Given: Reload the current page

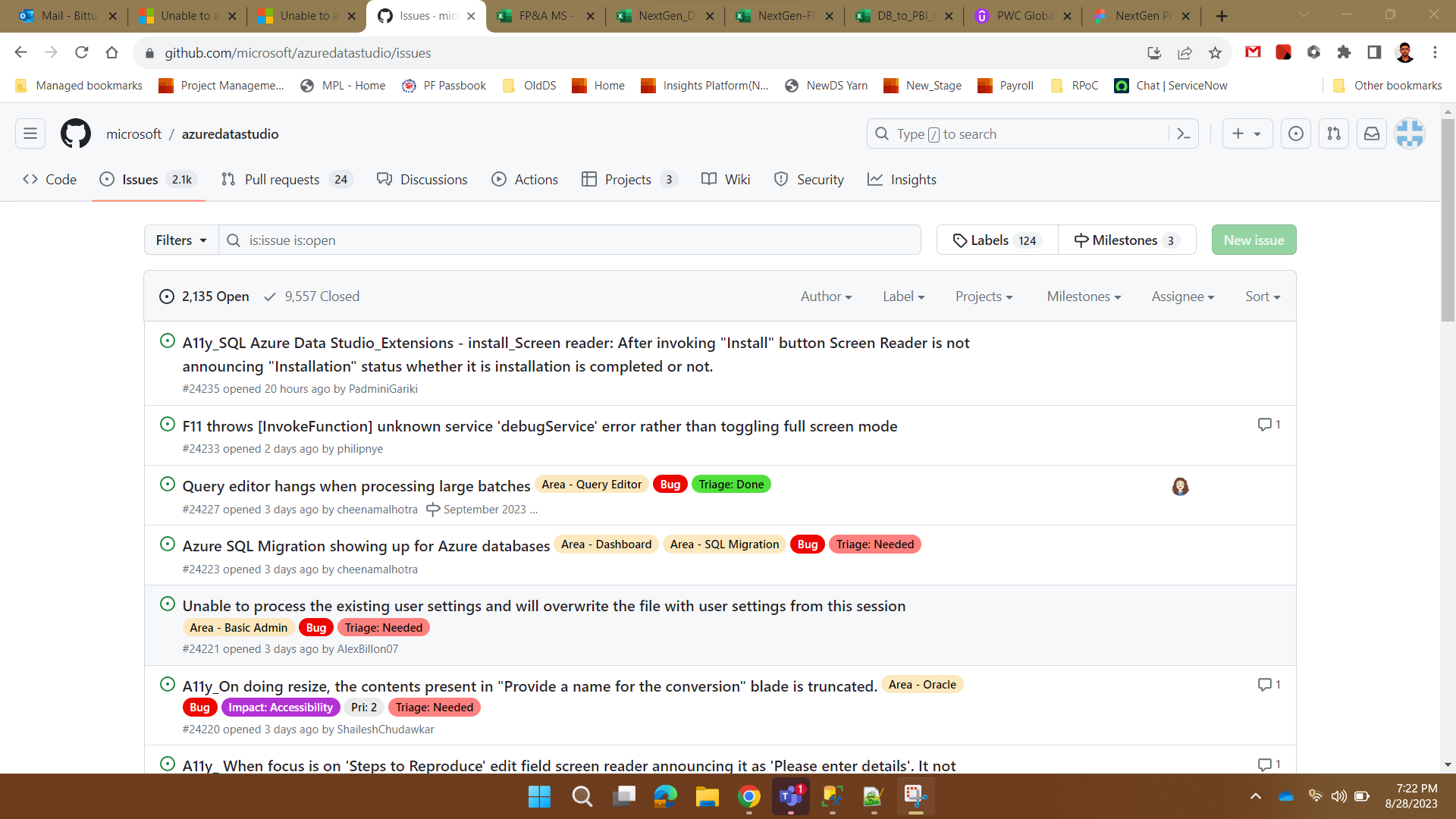Looking at the screenshot, I should 82,52.
